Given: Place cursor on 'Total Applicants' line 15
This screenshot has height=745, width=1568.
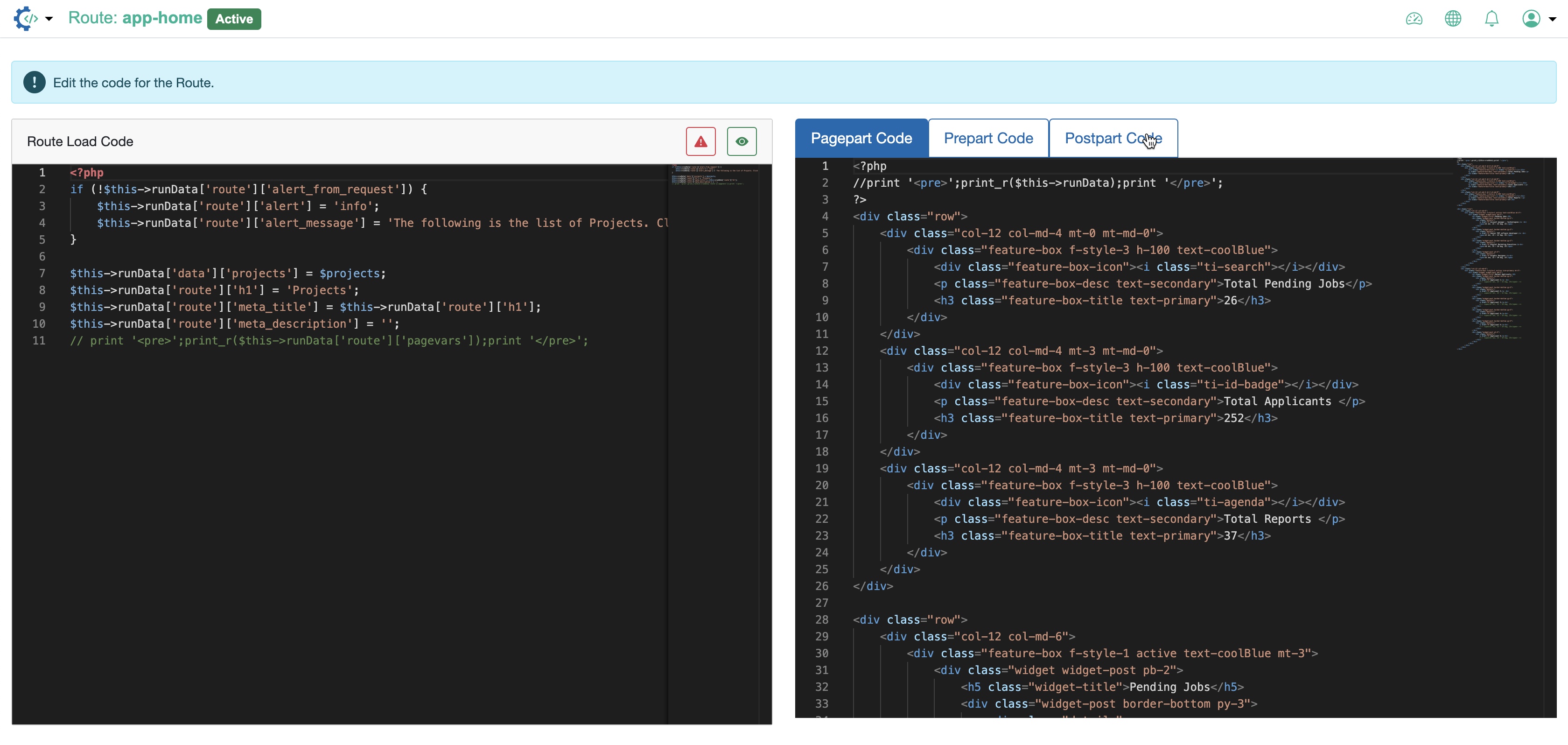Looking at the screenshot, I should [x=1278, y=401].
